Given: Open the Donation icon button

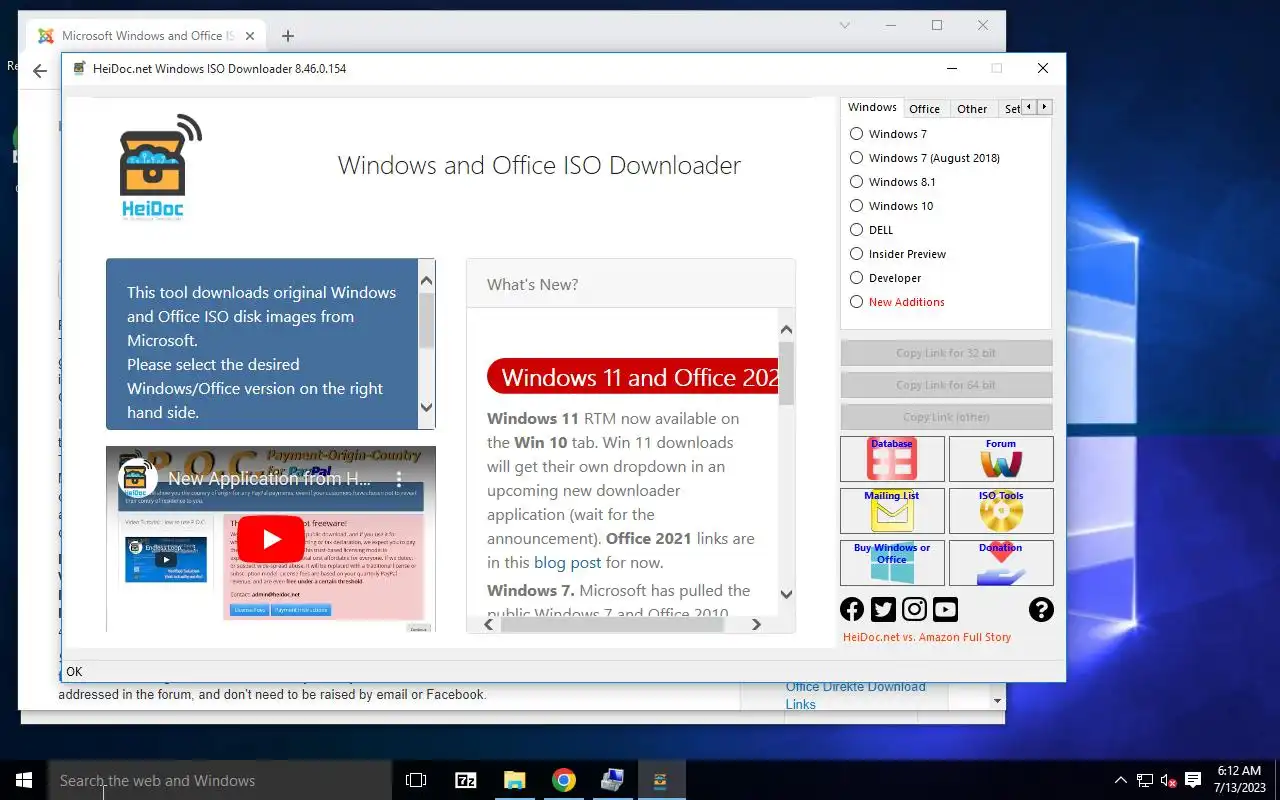Looking at the screenshot, I should 1001,563.
